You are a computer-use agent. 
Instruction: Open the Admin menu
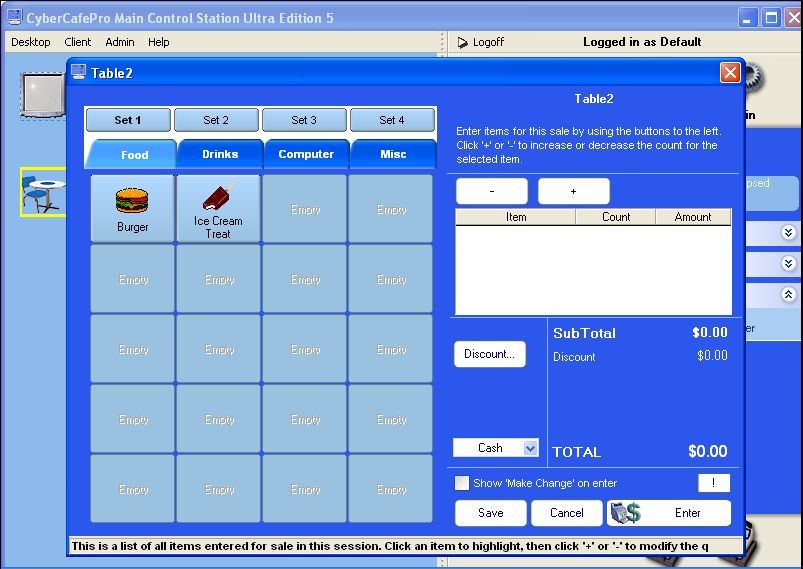tap(120, 42)
